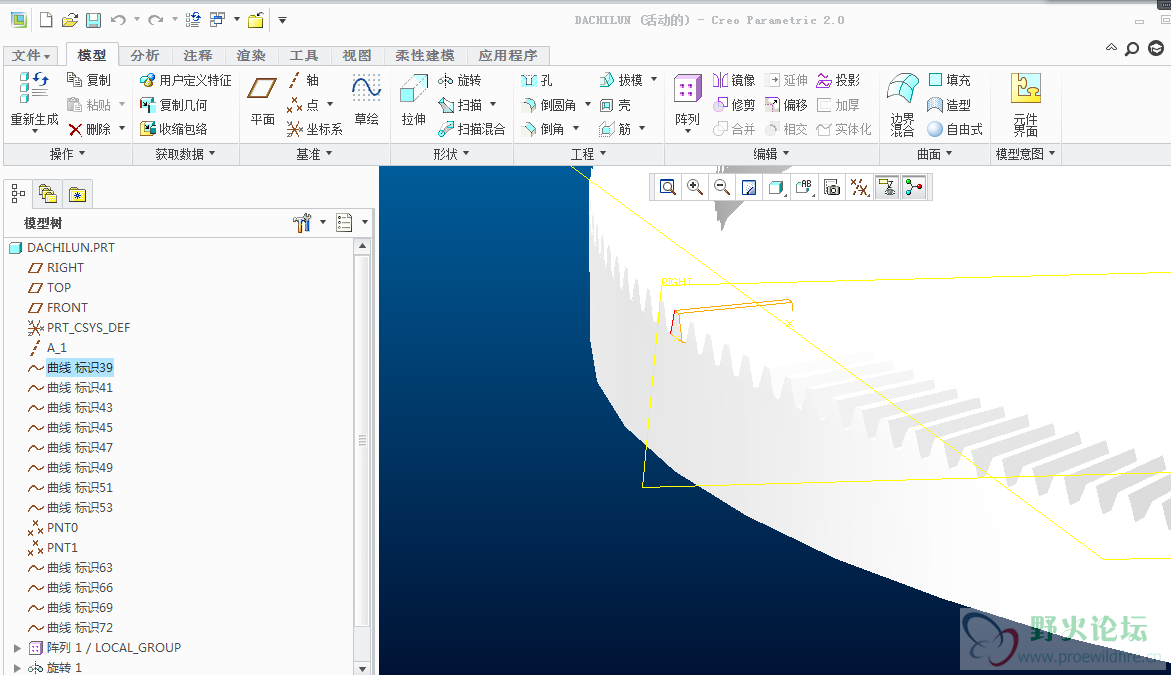The height and width of the screenshot is (675, 1171).
Task: Switch to the Tools (工具) tab
Action: (x=304, y=55)
